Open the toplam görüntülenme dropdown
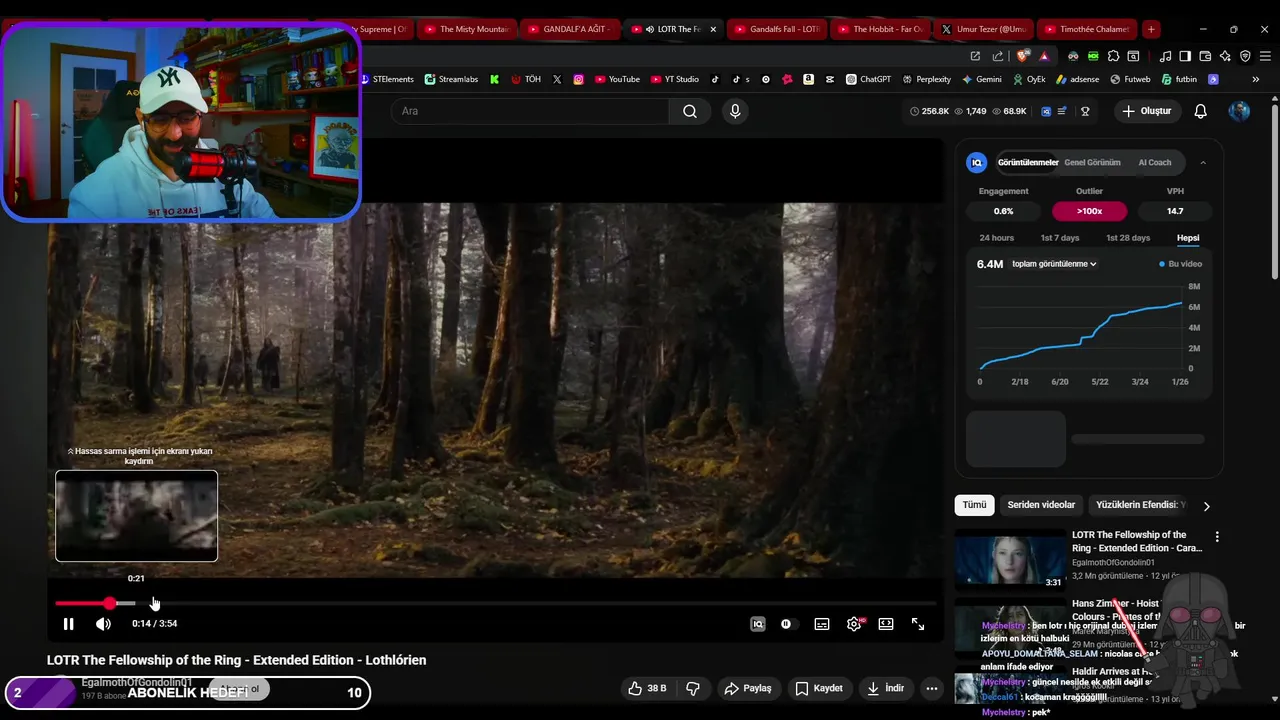Viewport: 1280px width, 720px height. pyautogui.click(x=1054, y=264)
